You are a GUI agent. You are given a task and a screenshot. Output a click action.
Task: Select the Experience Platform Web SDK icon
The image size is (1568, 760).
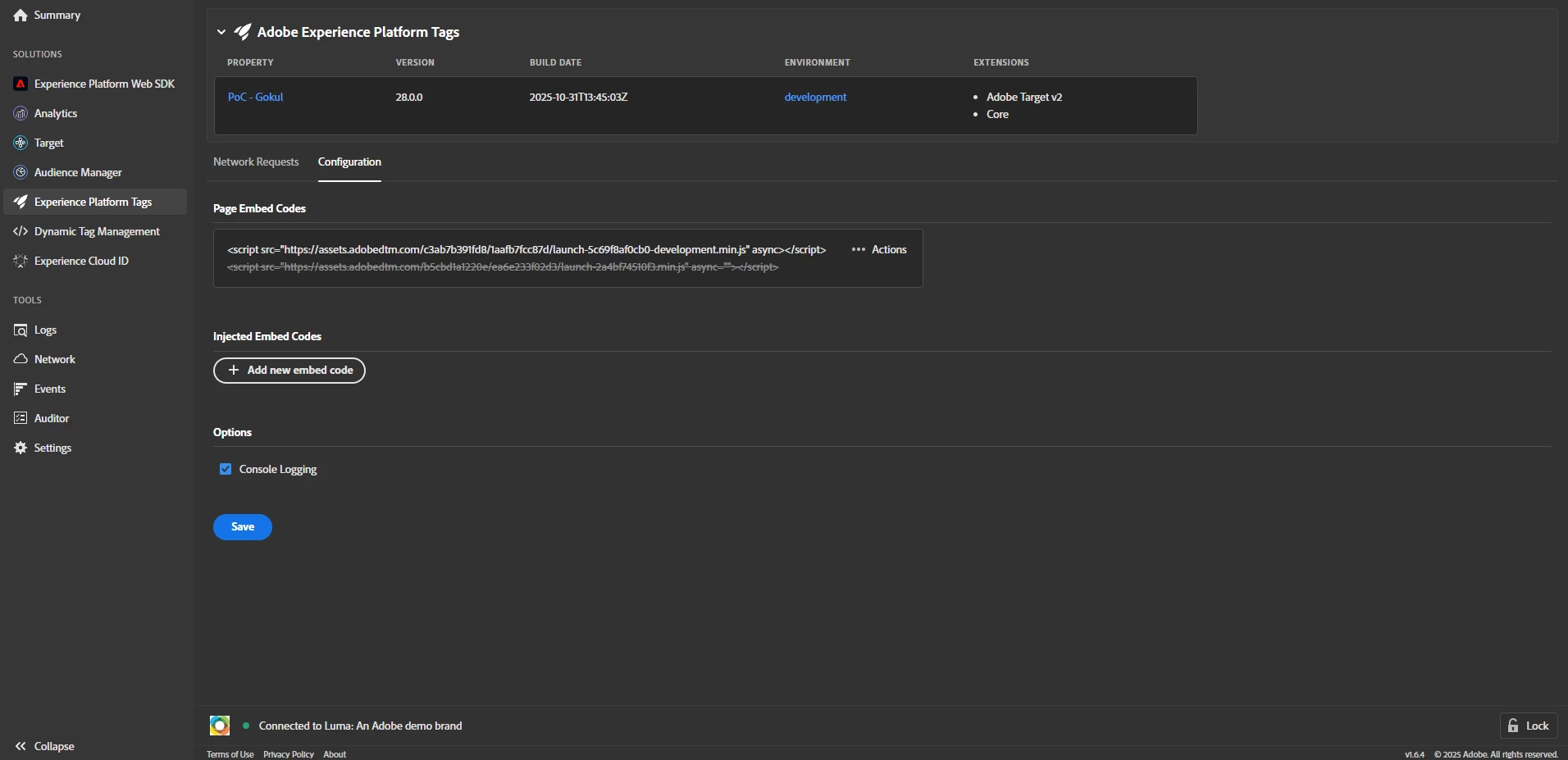point(21,84)
